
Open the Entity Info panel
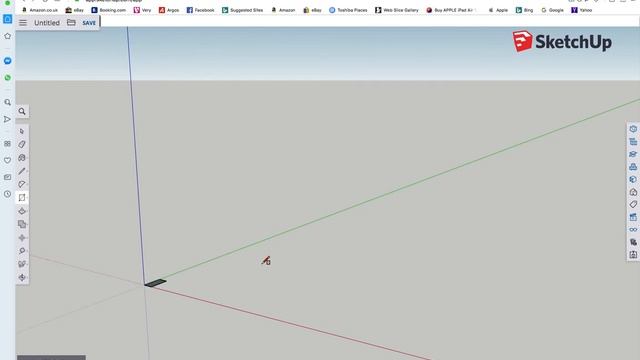pyautogui.click(x=633, y=129)
